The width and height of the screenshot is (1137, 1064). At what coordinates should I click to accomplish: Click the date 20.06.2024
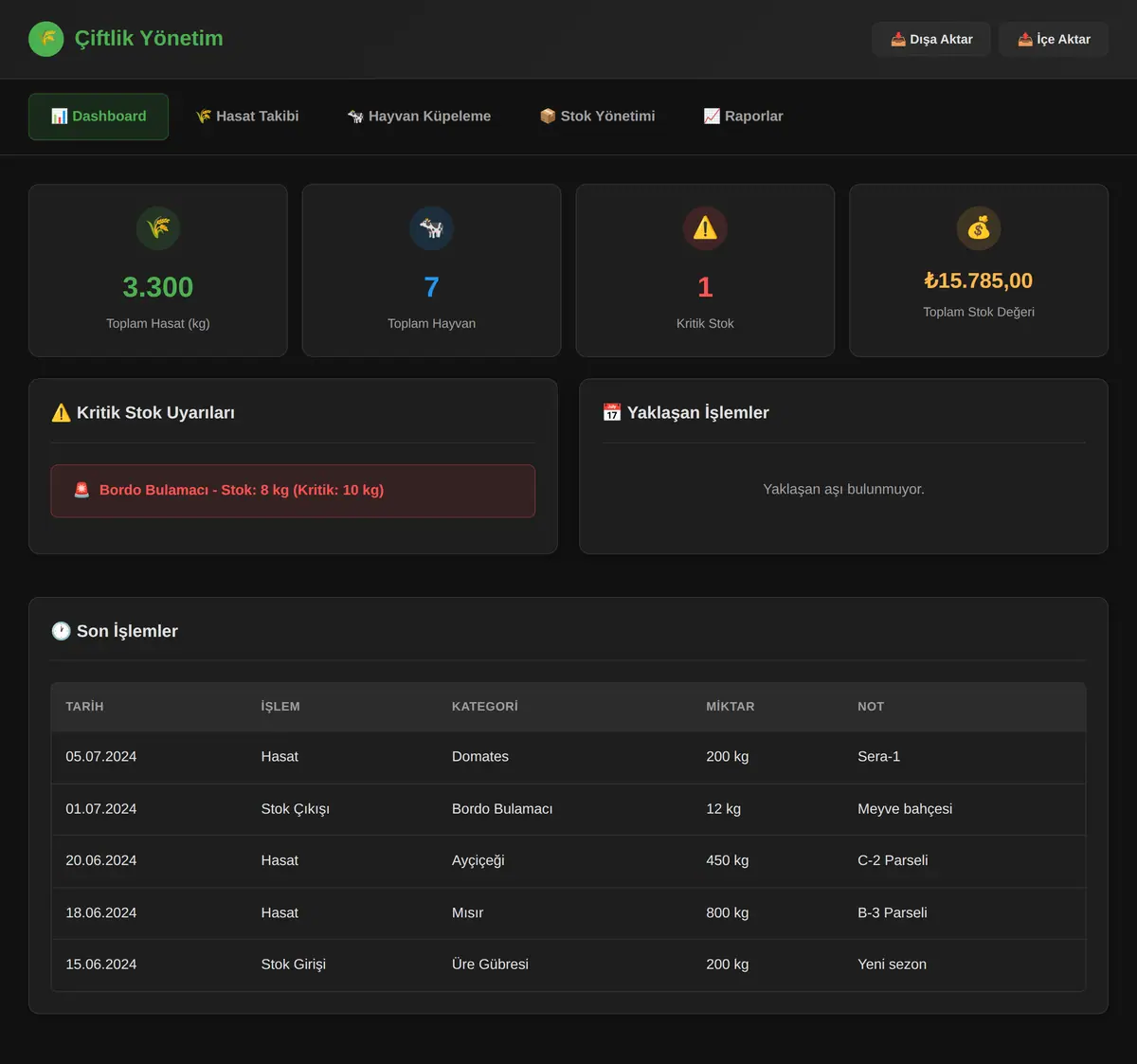(x=101, y=860)
